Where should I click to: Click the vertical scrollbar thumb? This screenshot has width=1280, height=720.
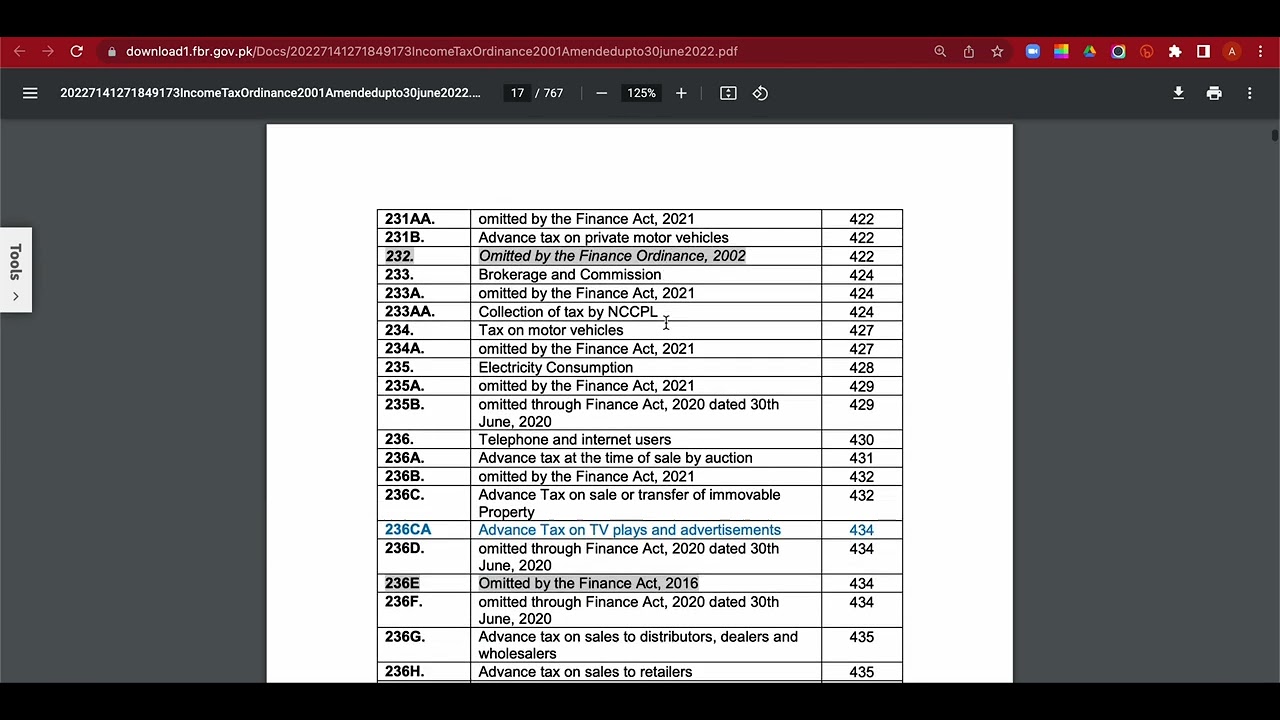pyautogui.click(x=1275, y=135)
